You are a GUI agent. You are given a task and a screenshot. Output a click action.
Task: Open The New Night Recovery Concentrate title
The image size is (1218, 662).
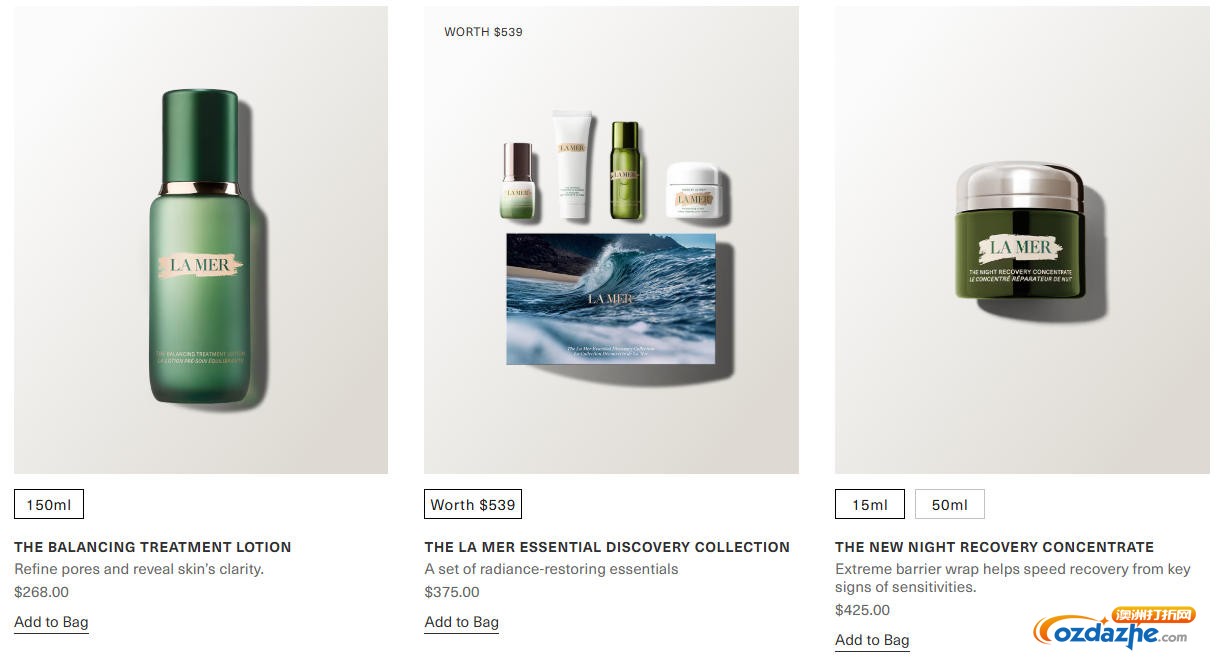pos(994,547)
